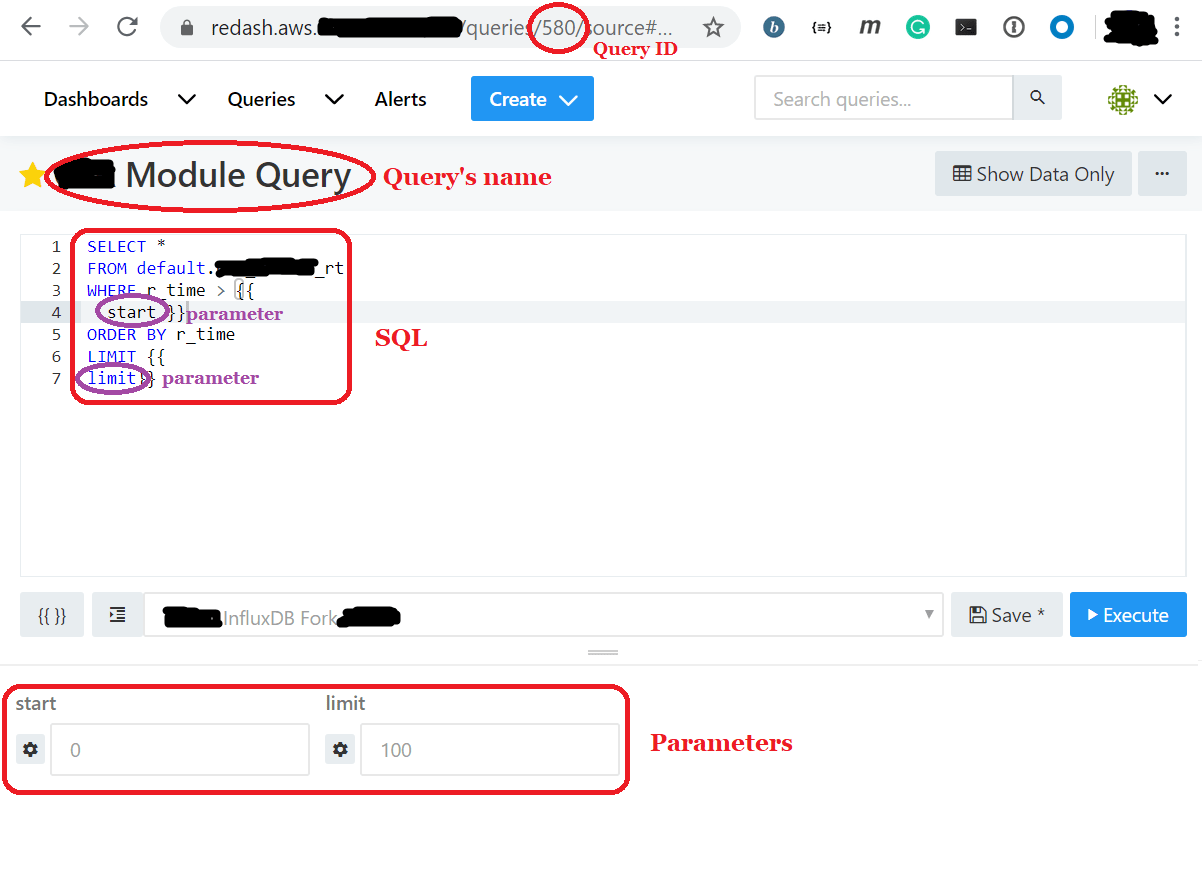Click the format query indent icon
This screenshot has width=1203, height=893.
click(118, 615)
